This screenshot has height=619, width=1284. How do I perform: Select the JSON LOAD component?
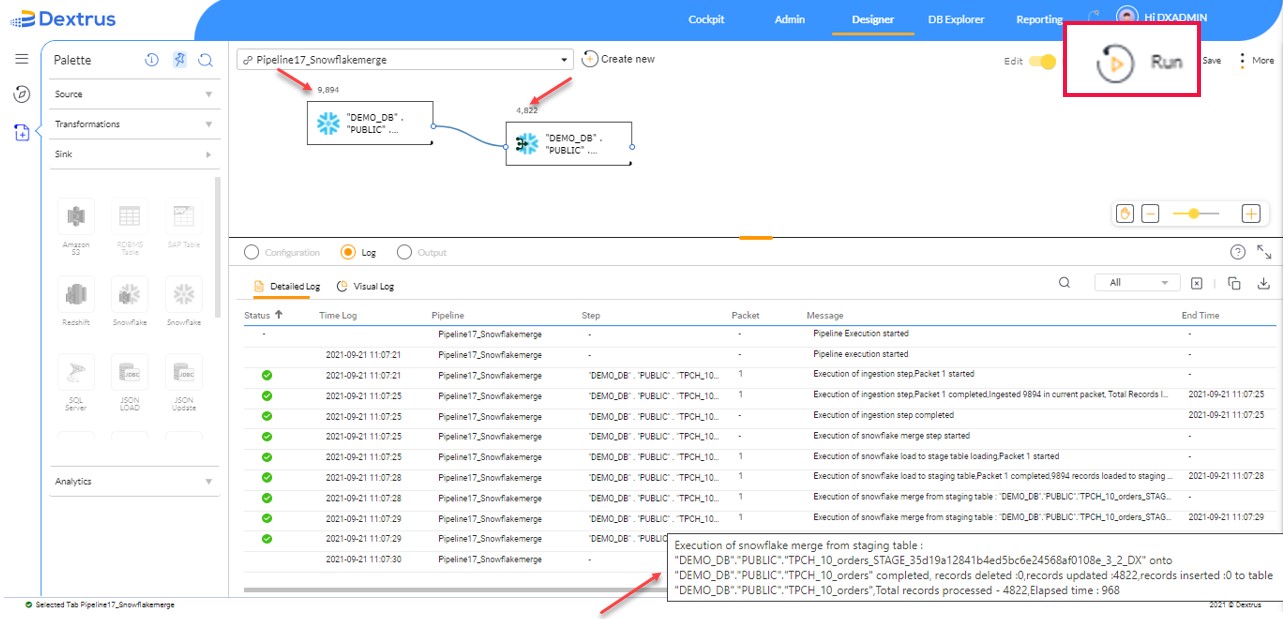coord(130,382)
